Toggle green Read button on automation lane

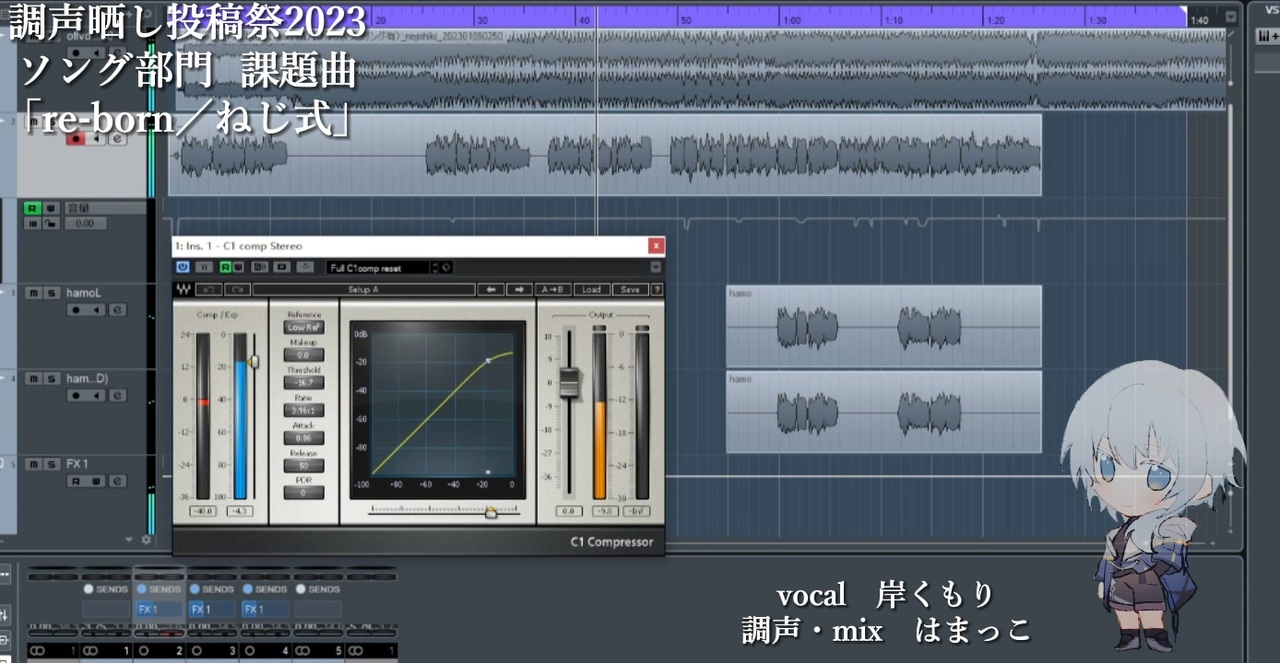(x=32, y=208)
